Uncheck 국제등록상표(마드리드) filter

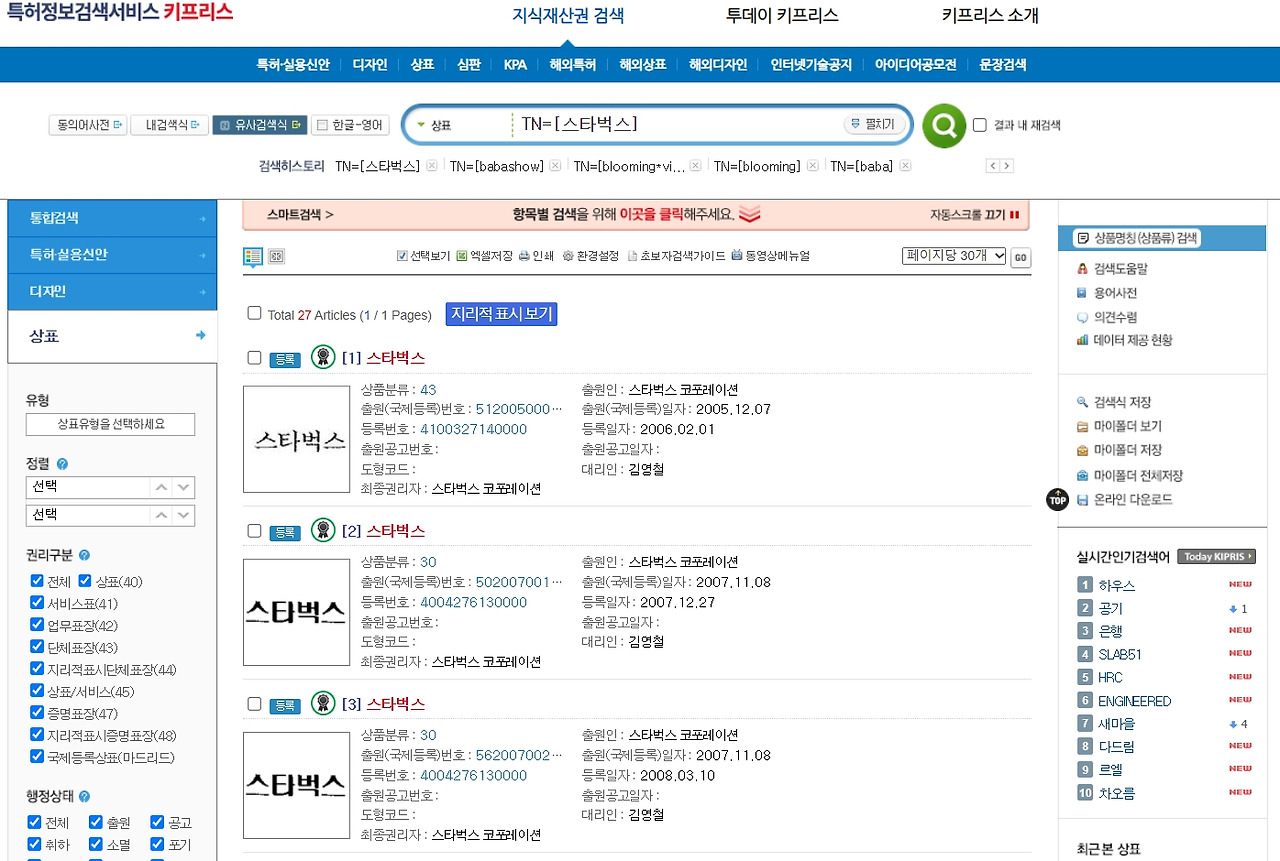37,757
